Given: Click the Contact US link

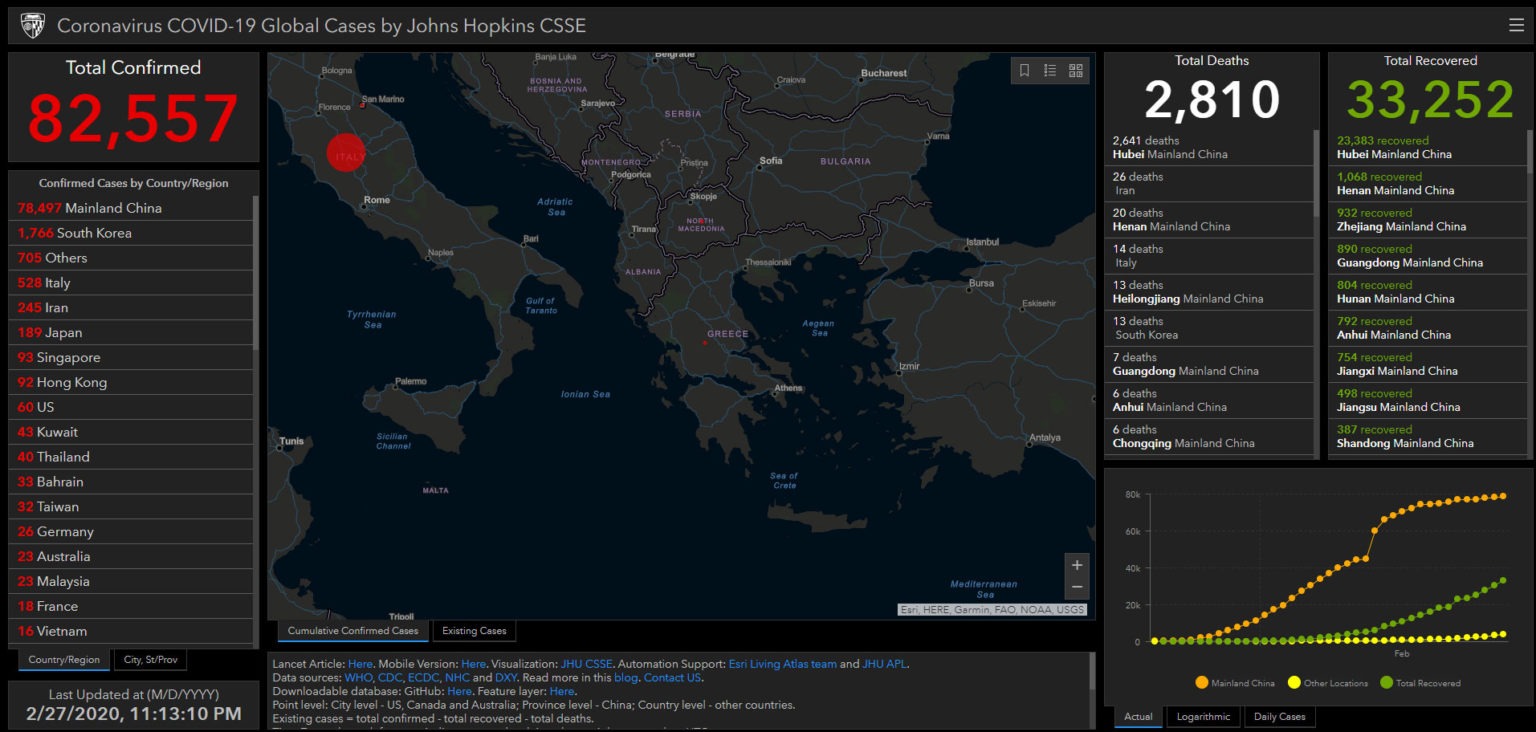Looking at the screenshot, I should pyautogui.click(x=671, y=676).
